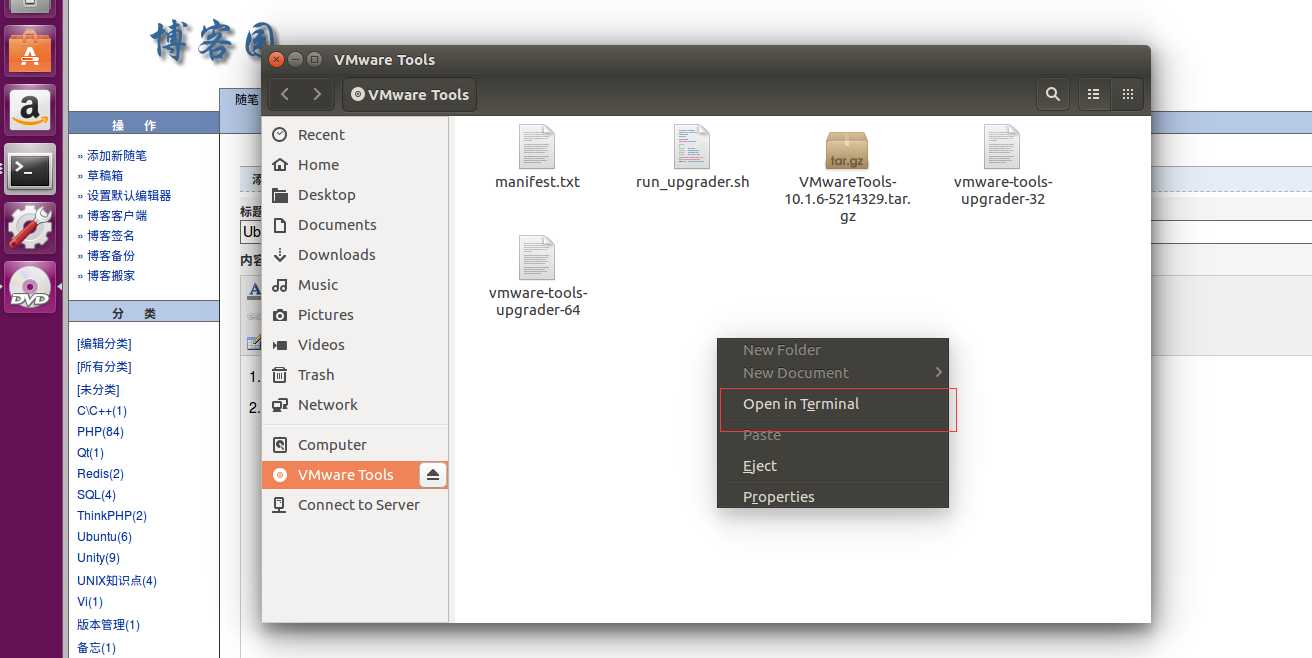Open Vi(1) category link
The height and width of the screenshot is (658, 1312).
click(x=90, y=602)
